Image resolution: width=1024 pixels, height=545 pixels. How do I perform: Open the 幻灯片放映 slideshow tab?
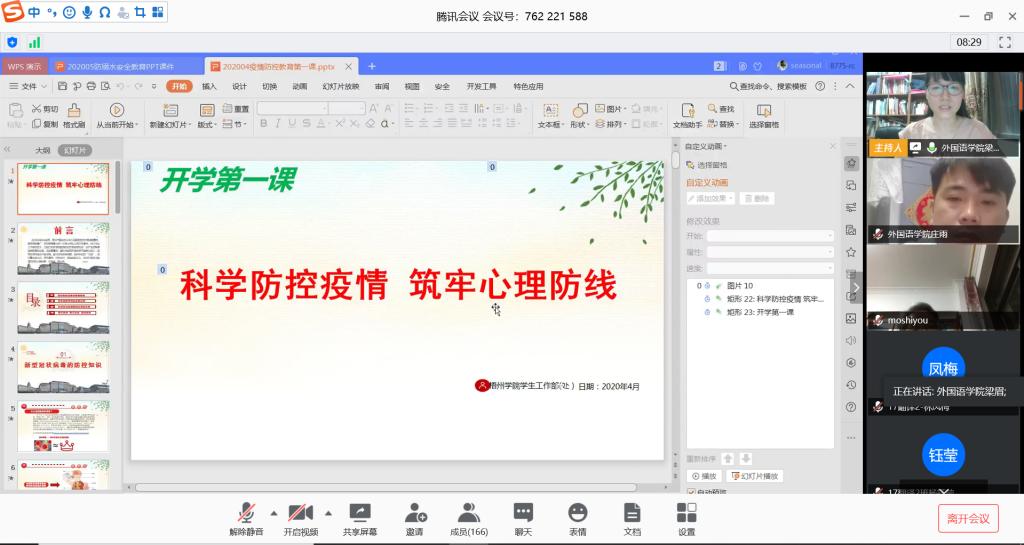tap(340, 86)
